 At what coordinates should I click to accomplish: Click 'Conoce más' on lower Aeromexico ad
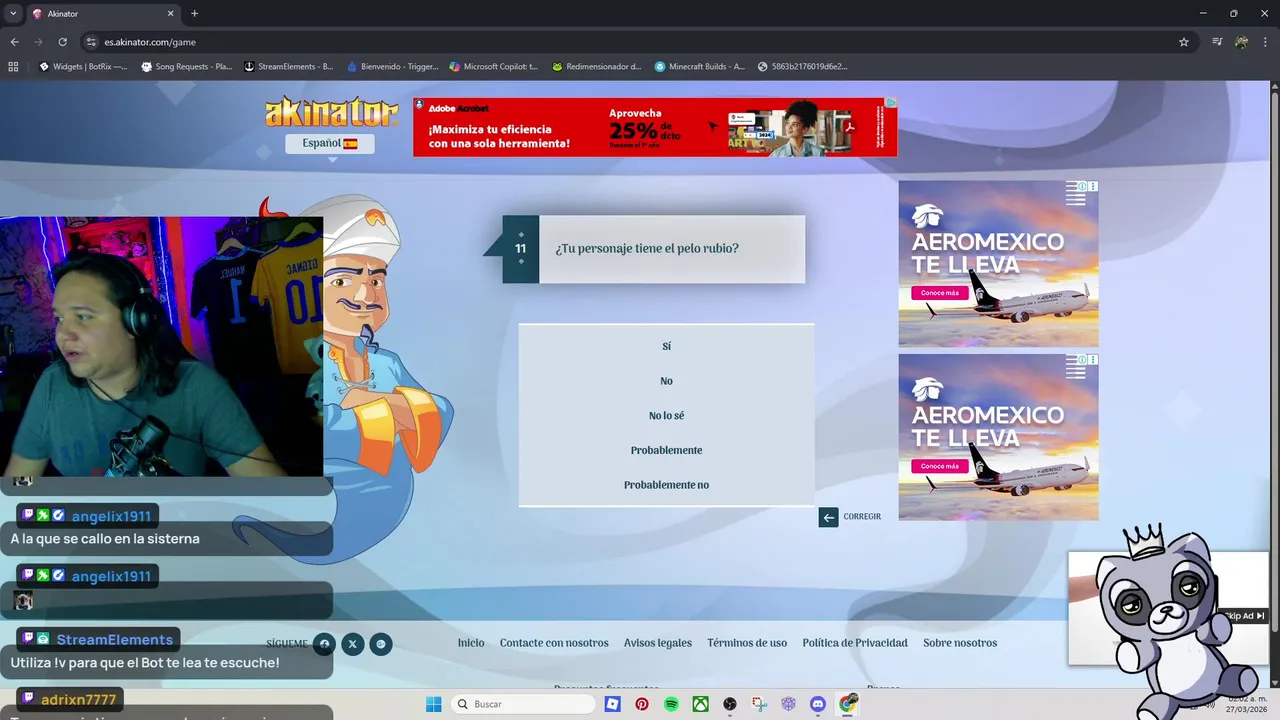[940, 466]
